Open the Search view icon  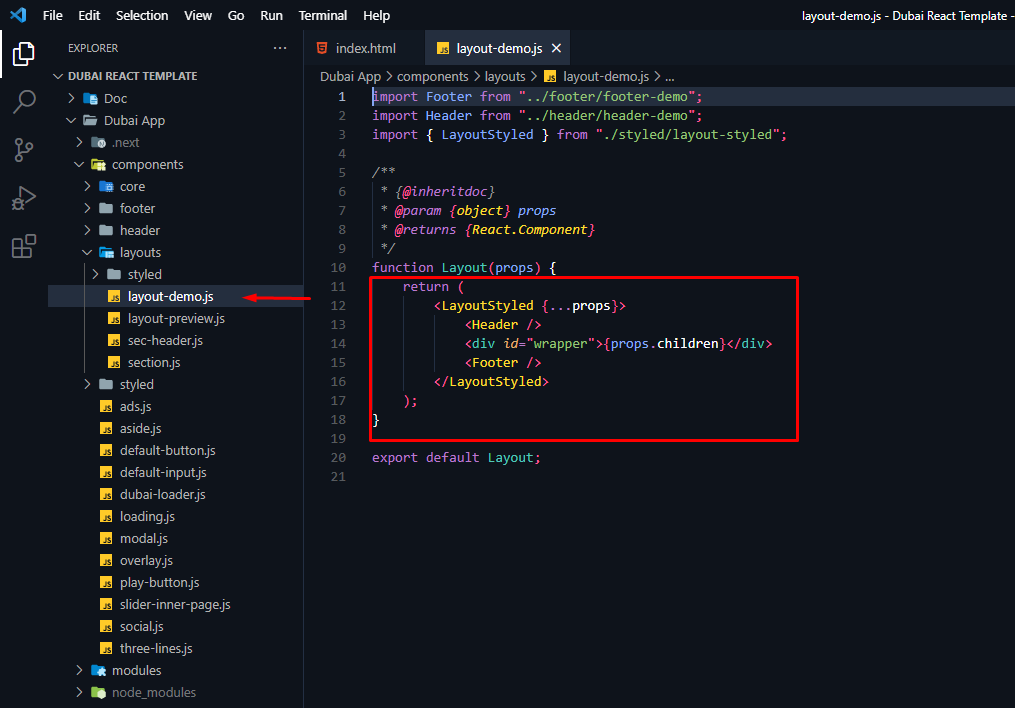(x=23, y=102)
